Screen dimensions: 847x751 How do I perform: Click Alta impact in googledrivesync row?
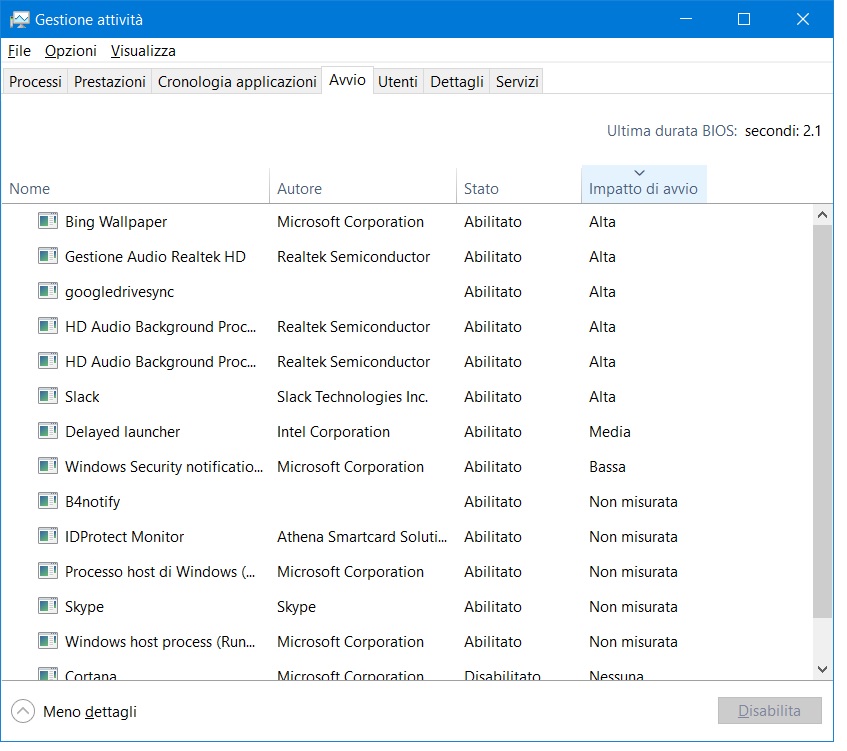[x=602, y=292]
